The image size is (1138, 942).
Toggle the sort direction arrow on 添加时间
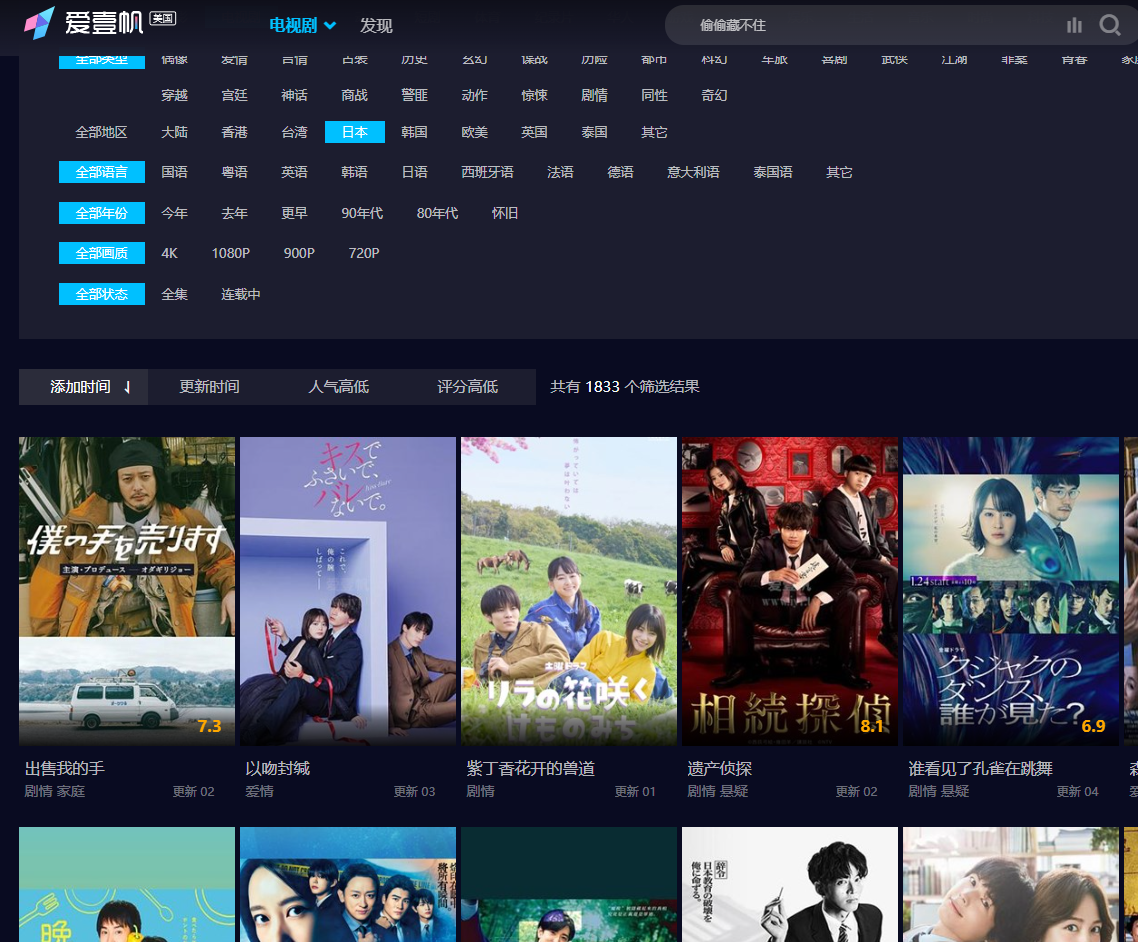(127, 388)
